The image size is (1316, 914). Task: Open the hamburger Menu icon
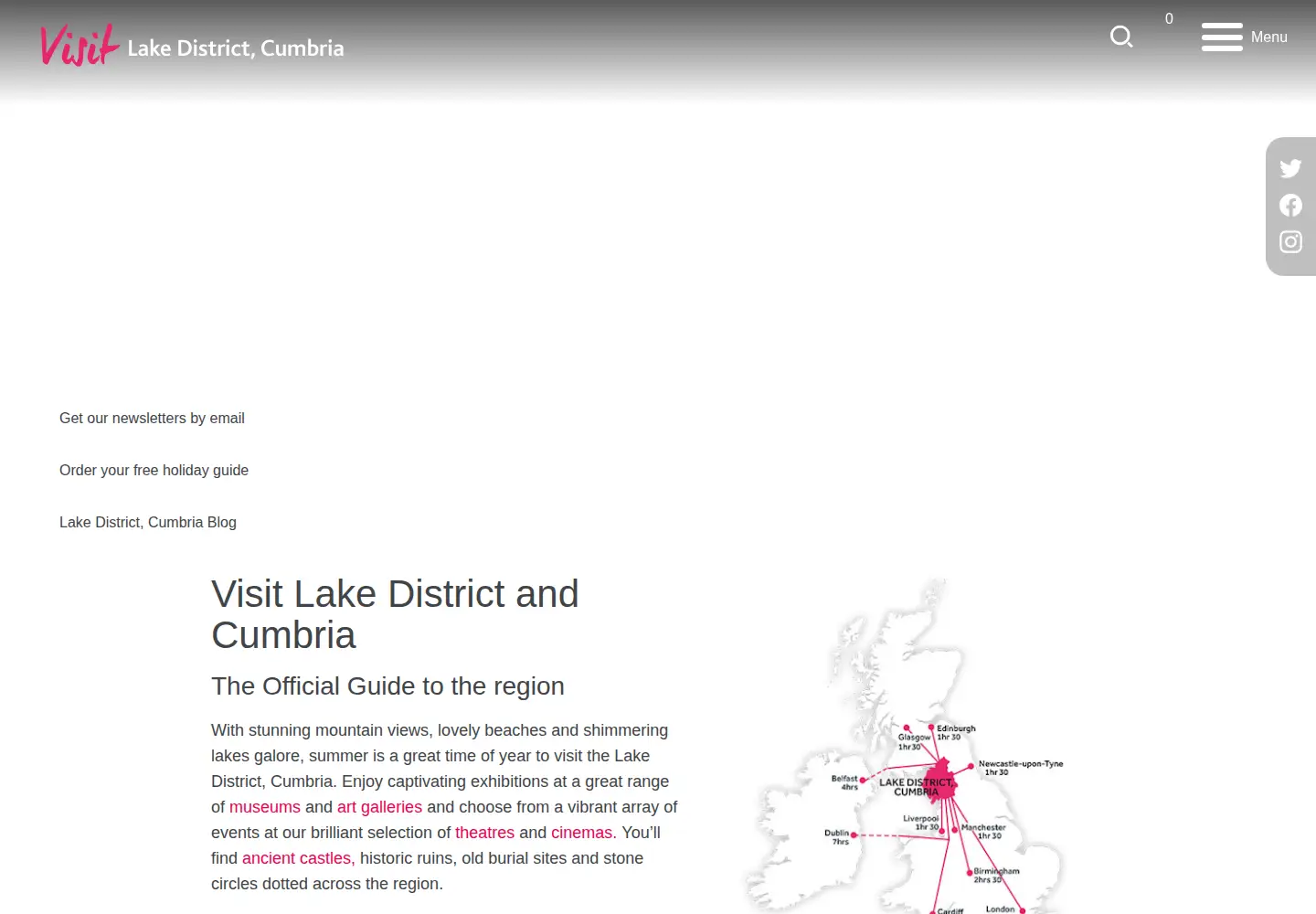pos(1222,37)
